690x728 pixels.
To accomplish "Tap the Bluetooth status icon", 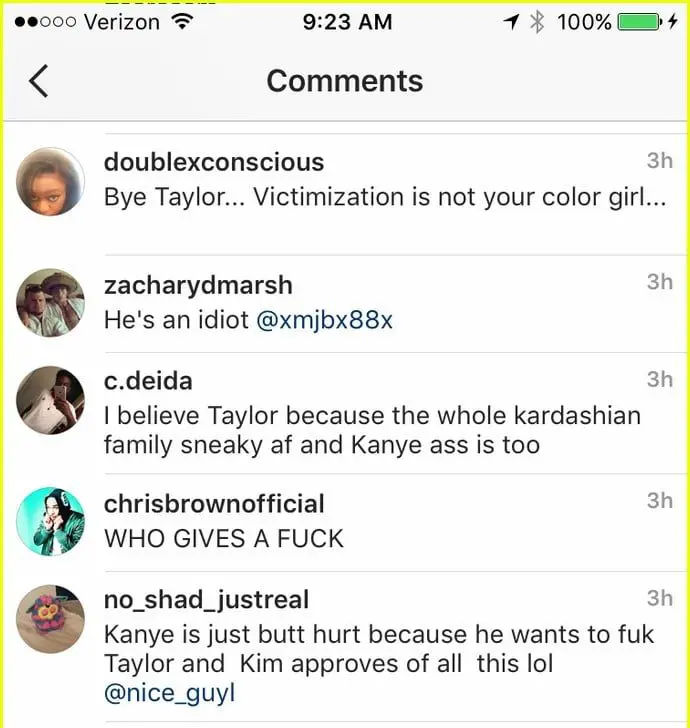I will pos(537,22).
